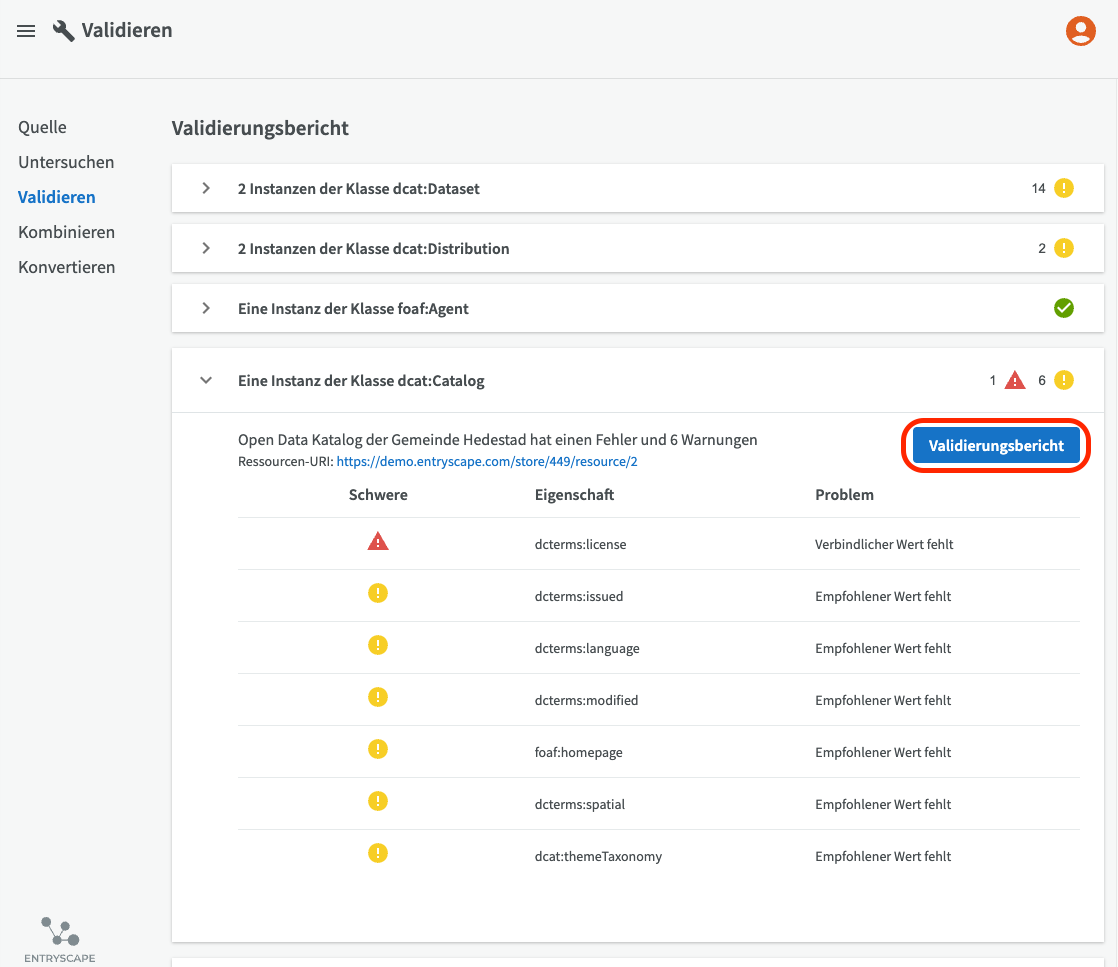Click the wrench Validieren icon

(x=64, y=31)
